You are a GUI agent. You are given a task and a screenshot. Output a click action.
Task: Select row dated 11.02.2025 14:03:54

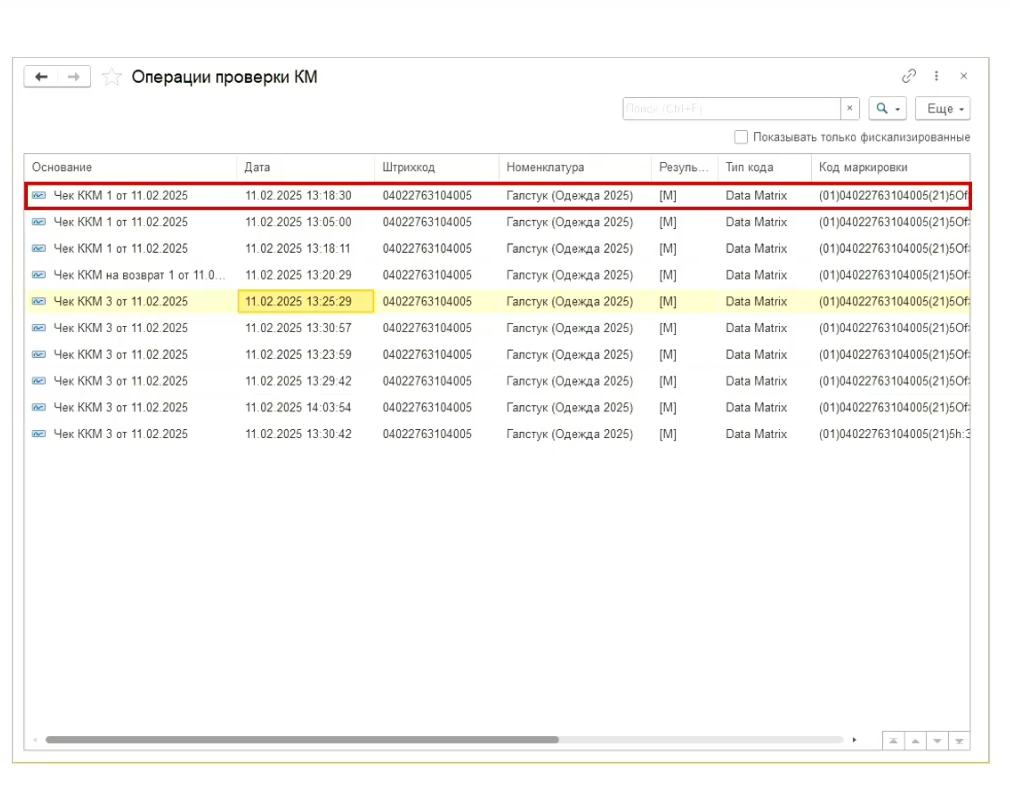click(x=298, y=407)
